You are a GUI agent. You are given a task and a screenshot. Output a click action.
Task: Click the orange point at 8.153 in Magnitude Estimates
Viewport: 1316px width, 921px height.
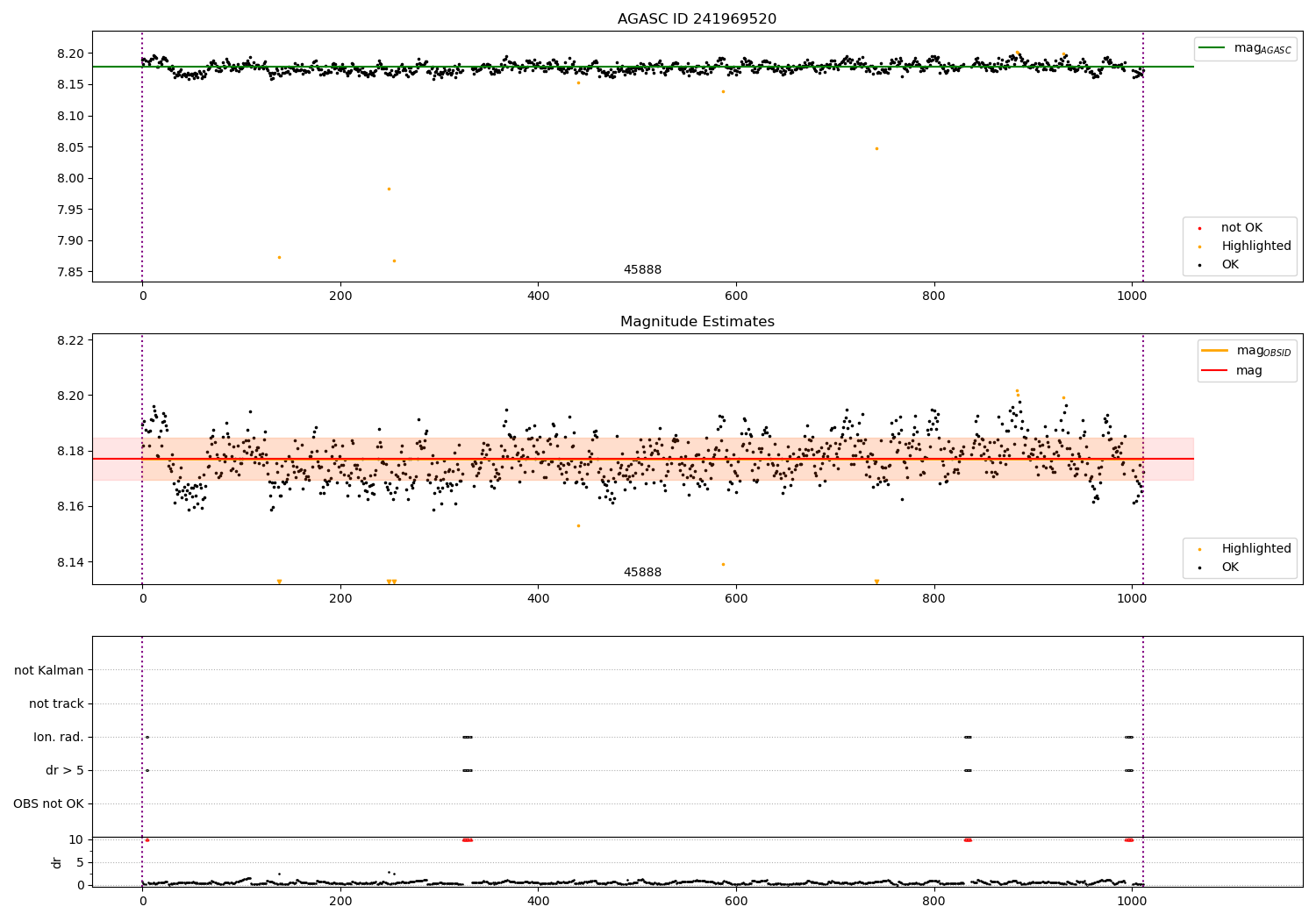(x=578, y=525)
